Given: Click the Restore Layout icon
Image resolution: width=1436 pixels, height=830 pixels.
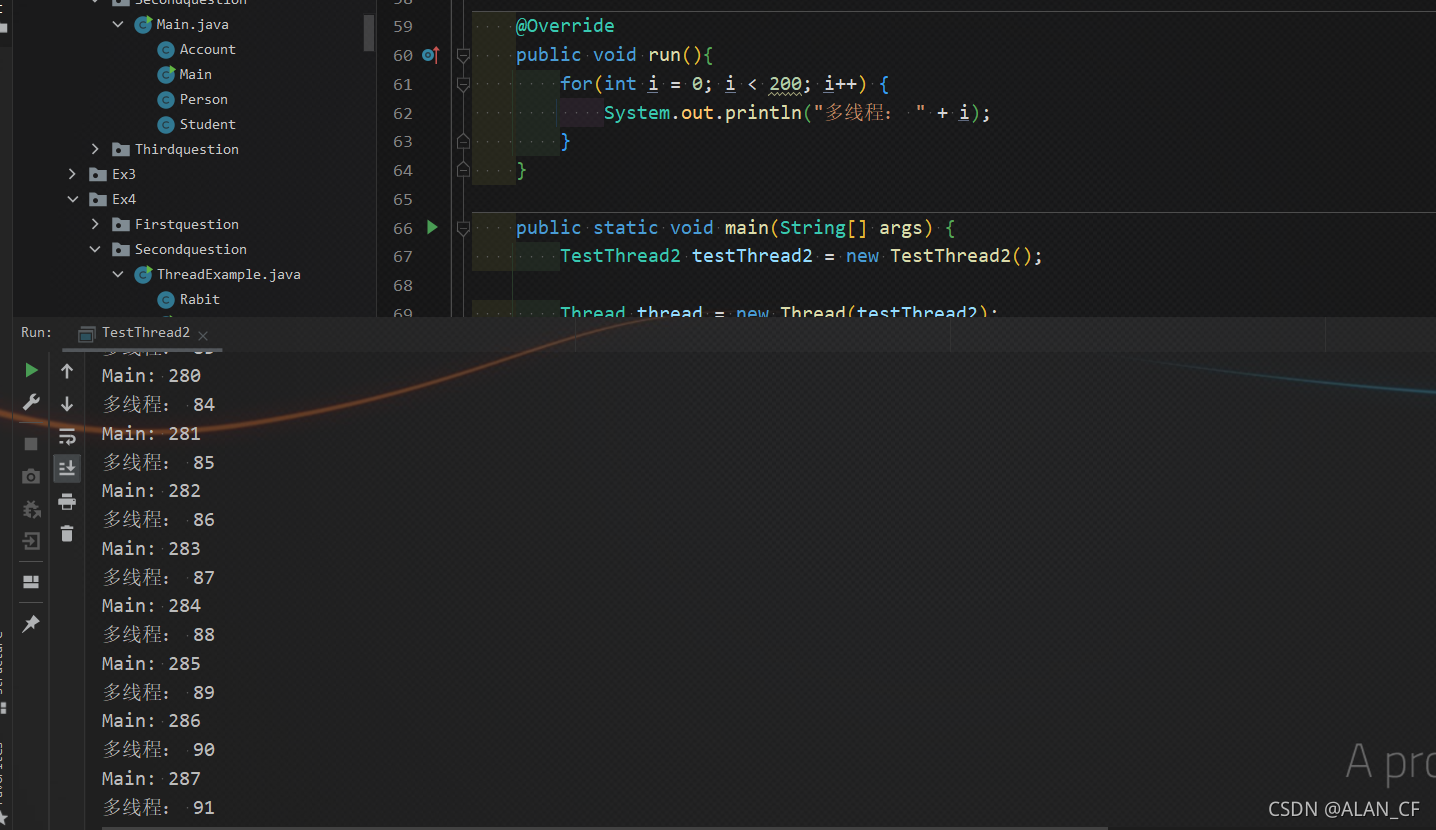Looking at the screenshot, I should click(31, 582).
